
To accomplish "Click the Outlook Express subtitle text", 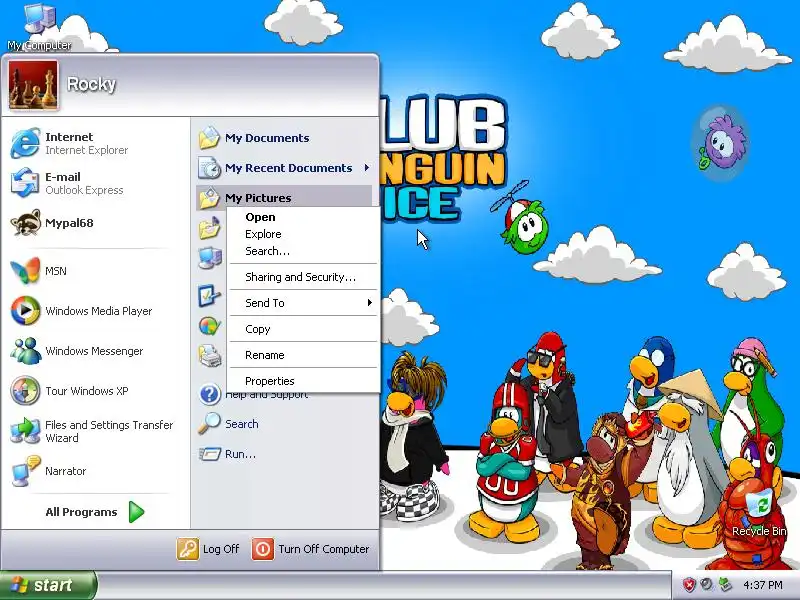I will click(x=84, y=190).
